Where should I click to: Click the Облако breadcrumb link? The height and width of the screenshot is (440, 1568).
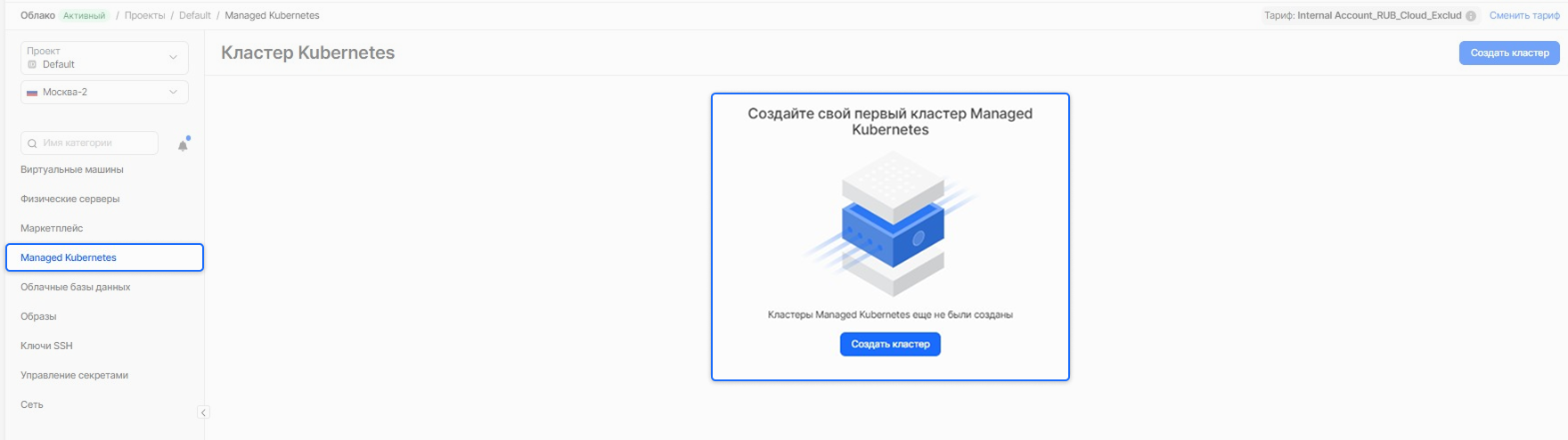pos(37,16)
